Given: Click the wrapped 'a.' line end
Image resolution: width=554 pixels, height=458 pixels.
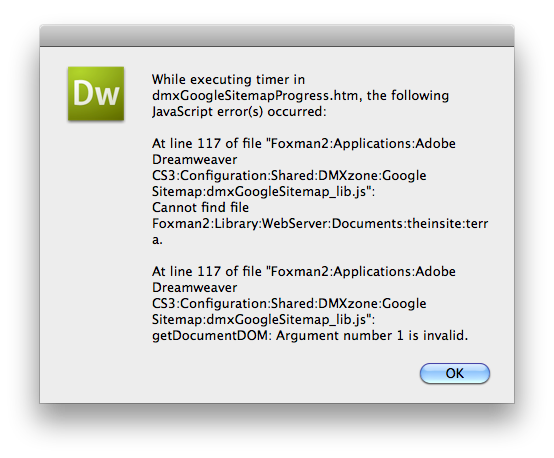Looking at the screenshot, I should click(157, 240).
